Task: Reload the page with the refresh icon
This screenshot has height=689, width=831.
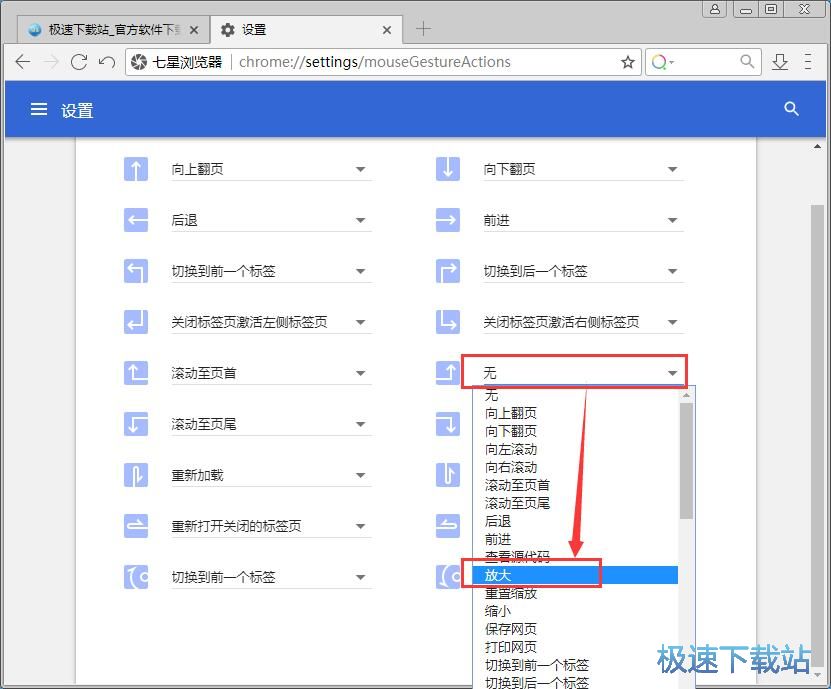Action: (79, 62)
